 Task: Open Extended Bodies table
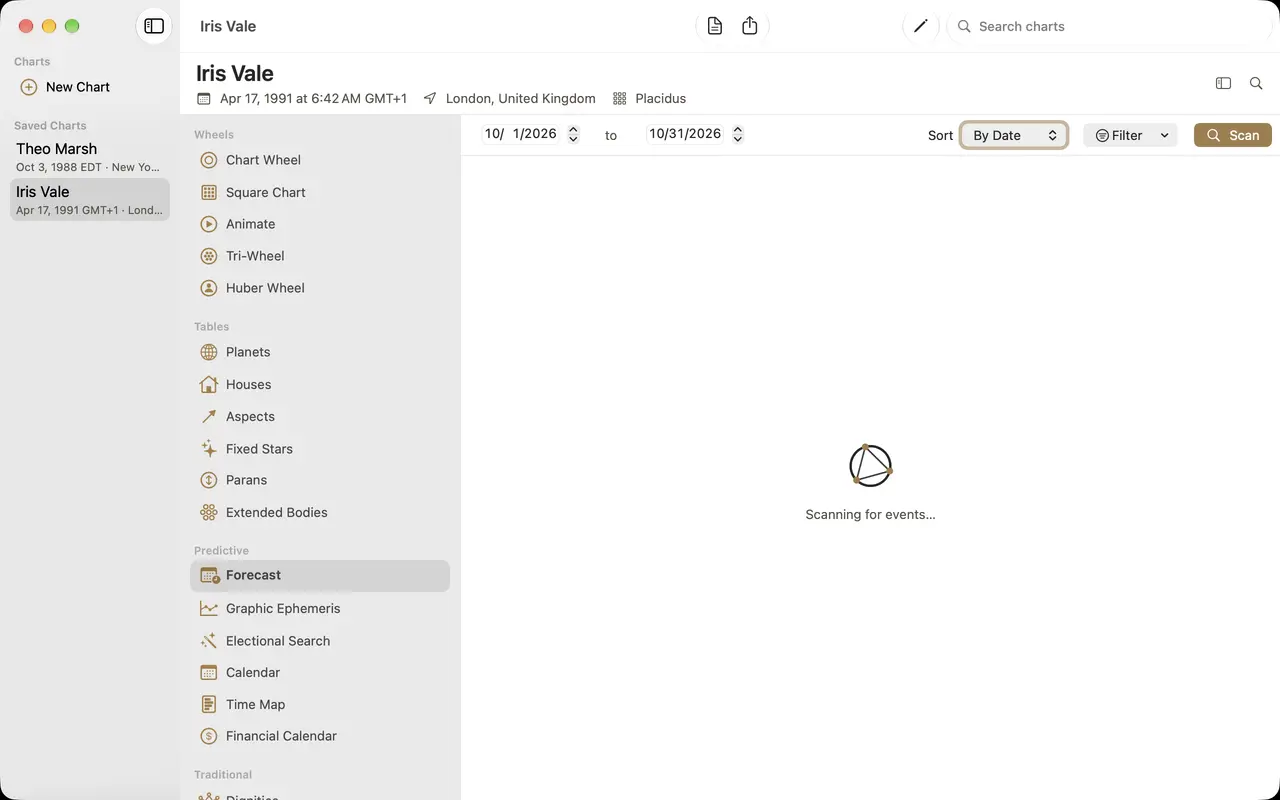point(320,512)
